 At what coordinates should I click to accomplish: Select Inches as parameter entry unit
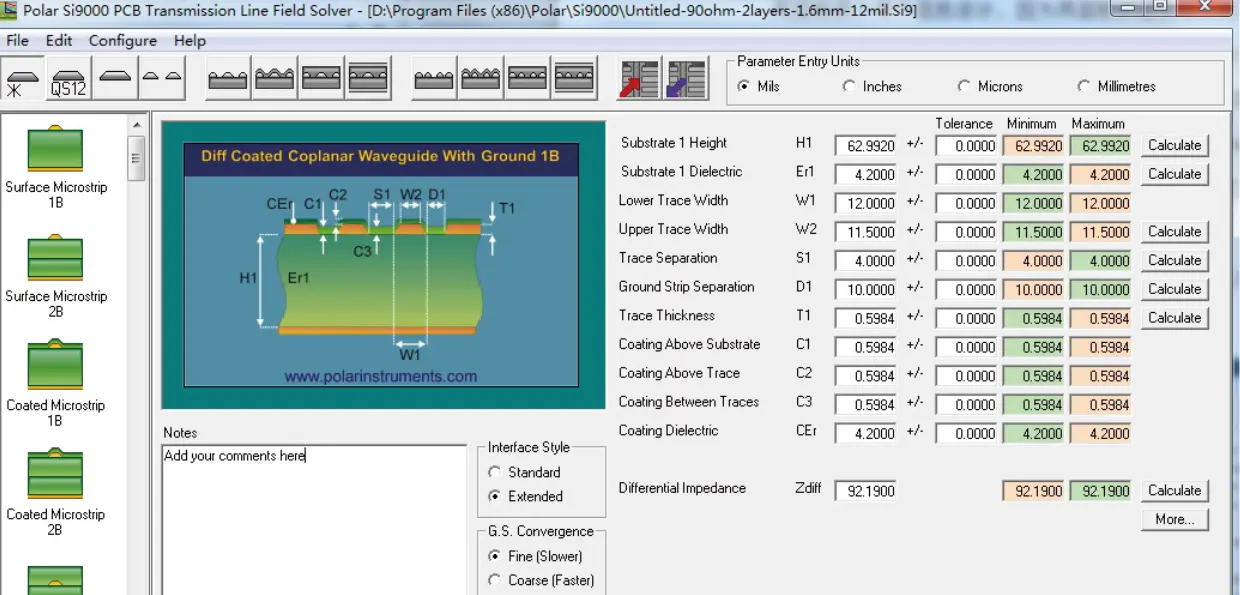[849, 87]
